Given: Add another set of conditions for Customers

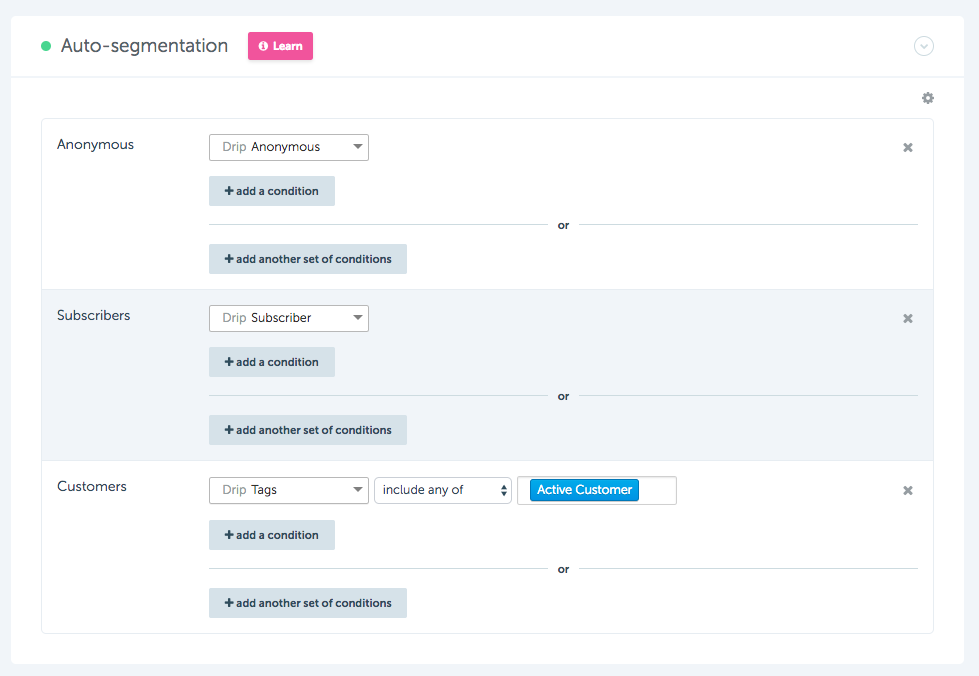Looking at the screenshot, I should click(x=308, y=603).
